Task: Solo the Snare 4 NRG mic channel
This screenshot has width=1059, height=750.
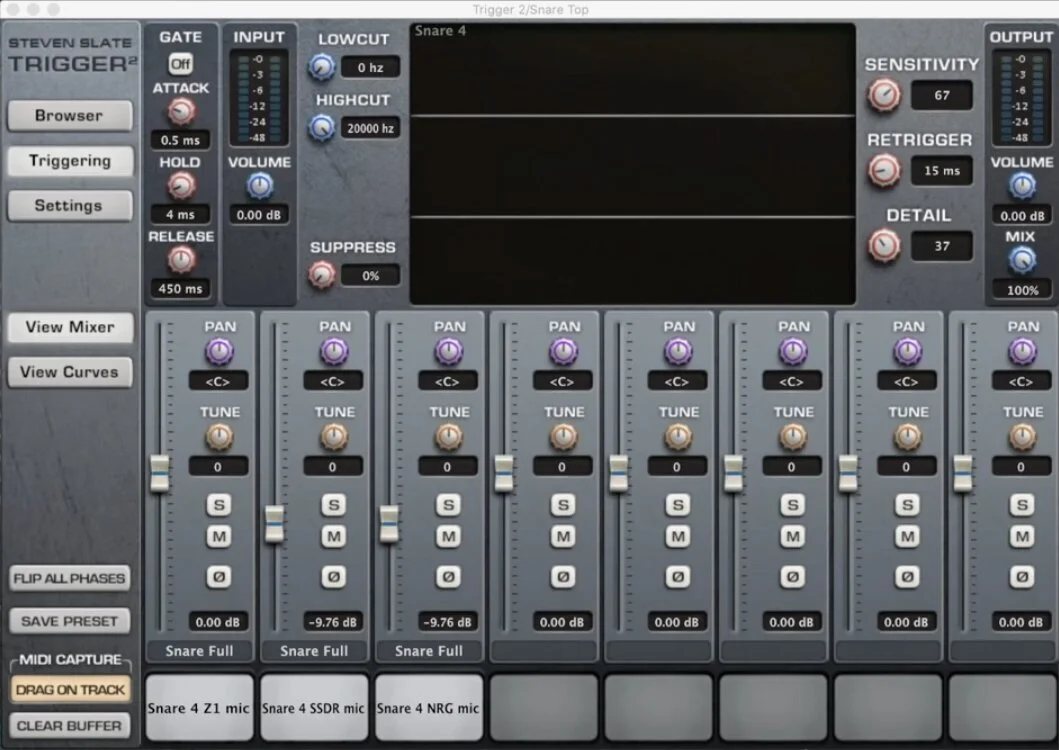Action: pos(448,505)
